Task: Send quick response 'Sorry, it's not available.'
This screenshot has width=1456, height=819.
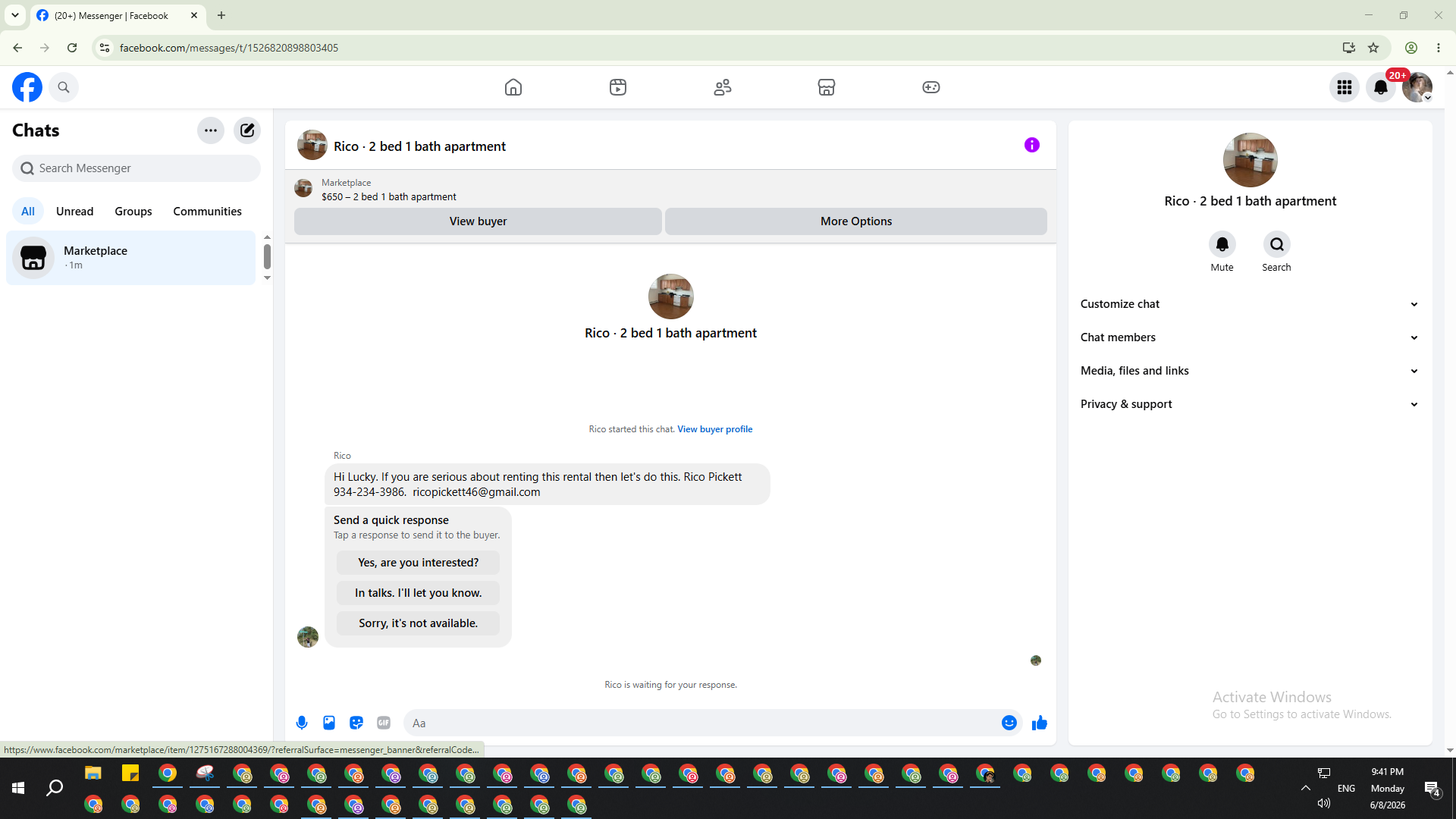Action: click(419, 623)
